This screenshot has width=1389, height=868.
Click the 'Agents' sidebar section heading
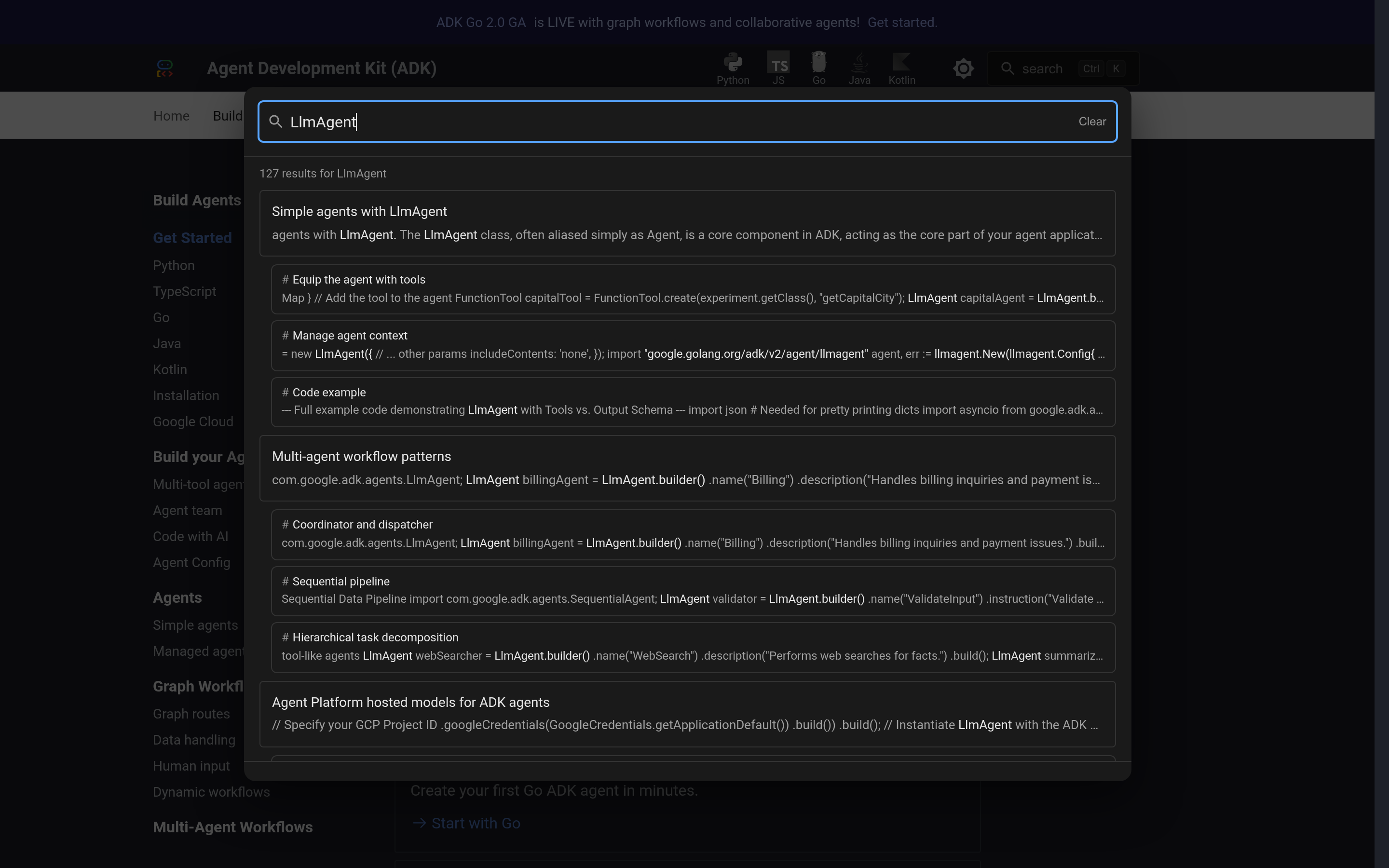coord(177,597)
